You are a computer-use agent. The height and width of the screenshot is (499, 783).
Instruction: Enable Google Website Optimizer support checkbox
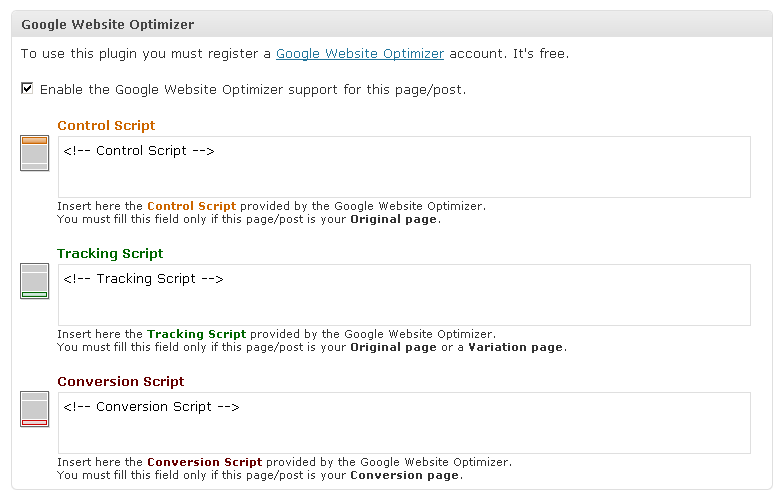(x=27, y=89)
